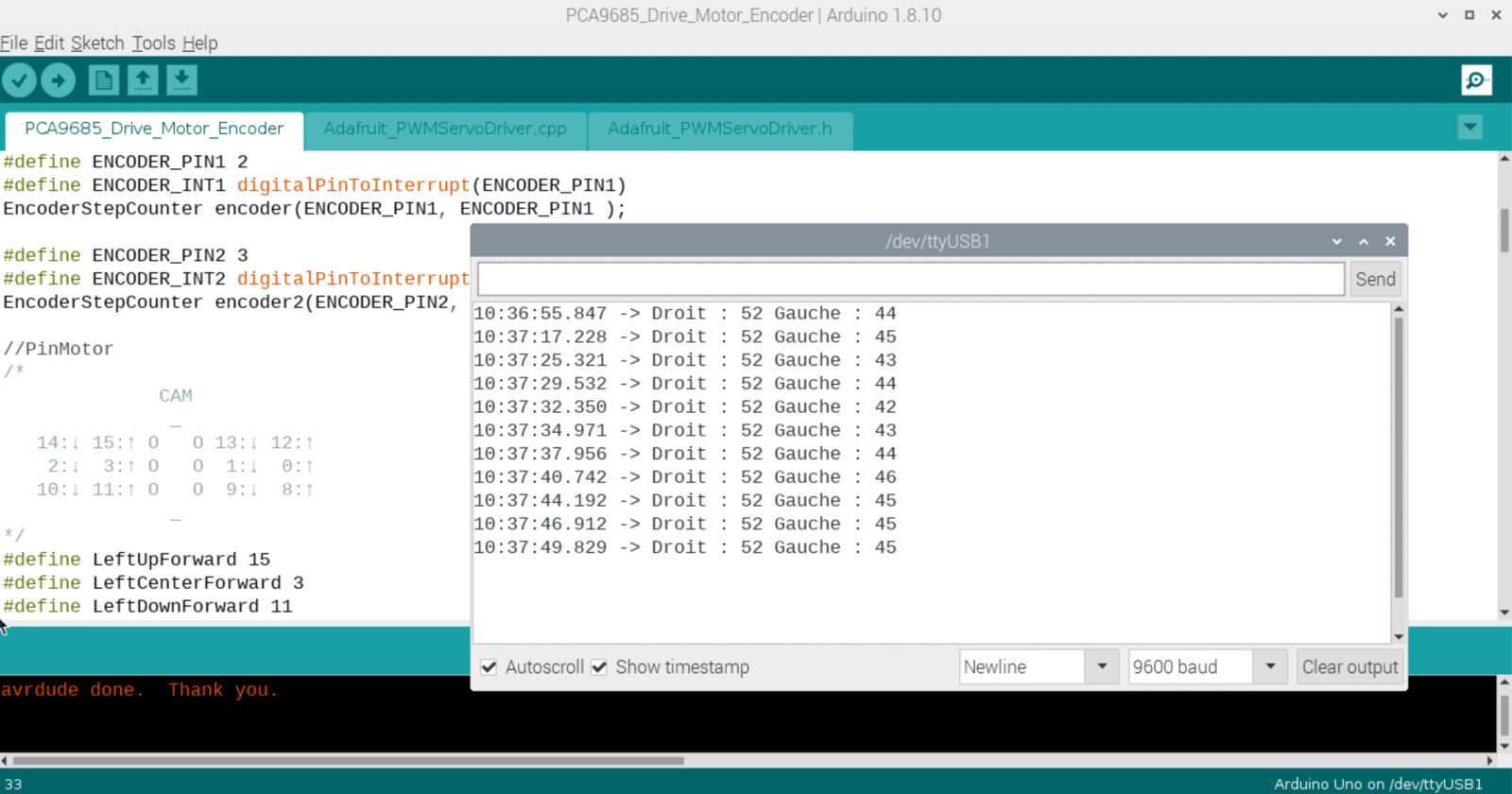The height and width of the screenshot is (794, 1512).
Task: Click the serial monitor message input field
Action: [910, 279]
